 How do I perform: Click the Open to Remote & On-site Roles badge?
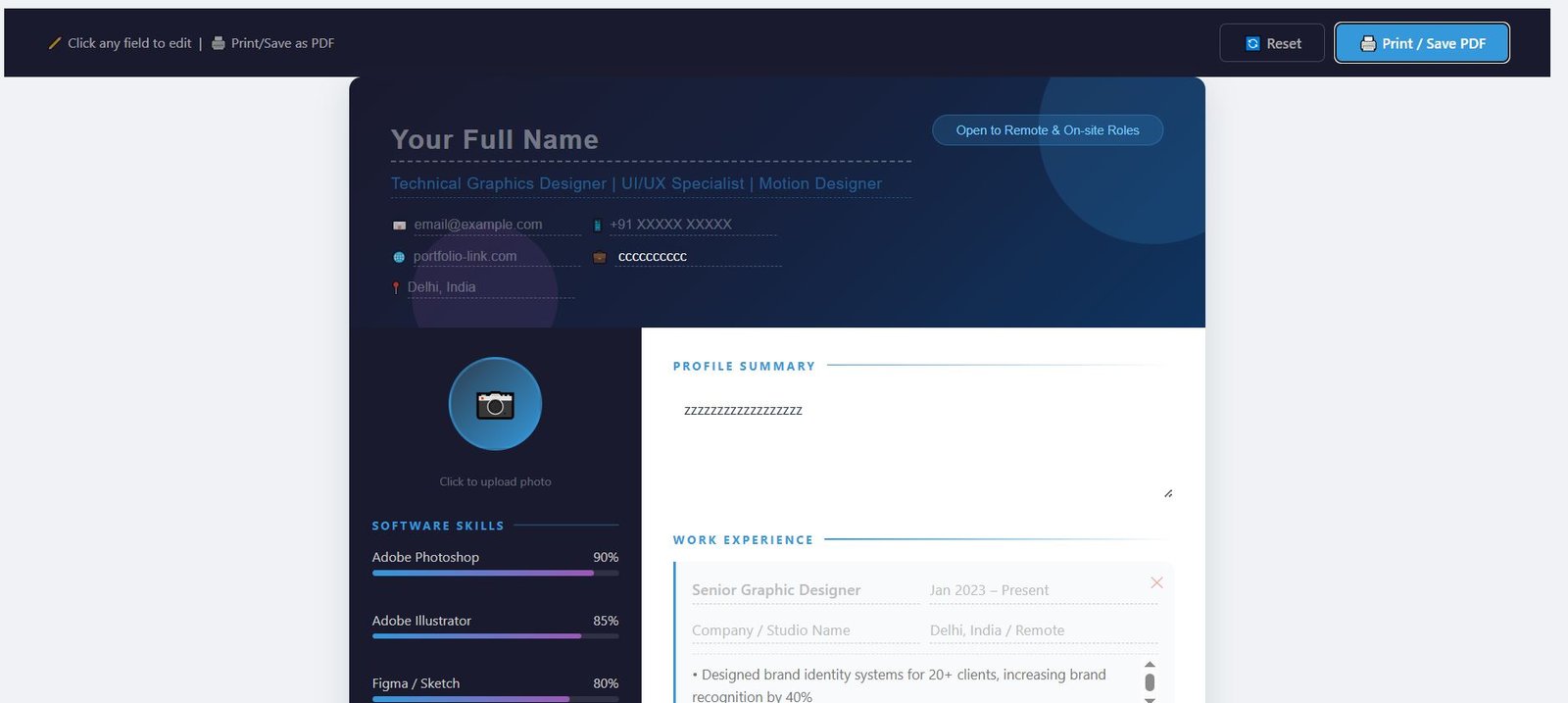1047,130
